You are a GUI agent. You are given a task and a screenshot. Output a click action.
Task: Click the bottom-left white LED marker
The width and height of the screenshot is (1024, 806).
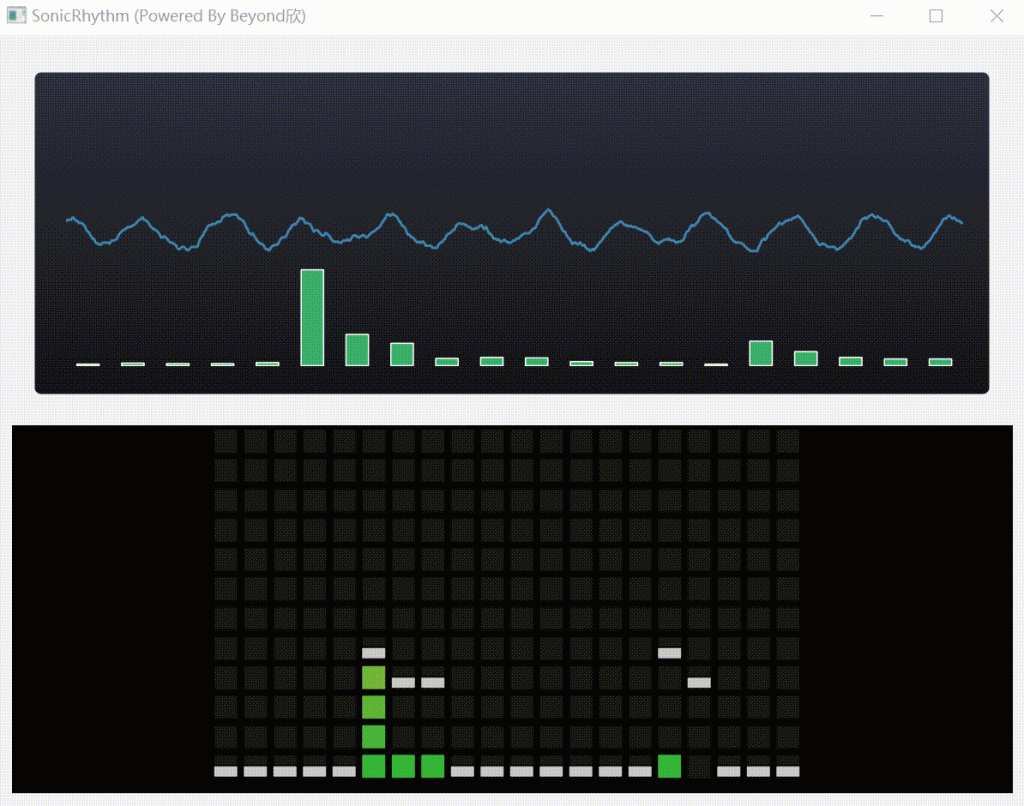coord(226,771)
